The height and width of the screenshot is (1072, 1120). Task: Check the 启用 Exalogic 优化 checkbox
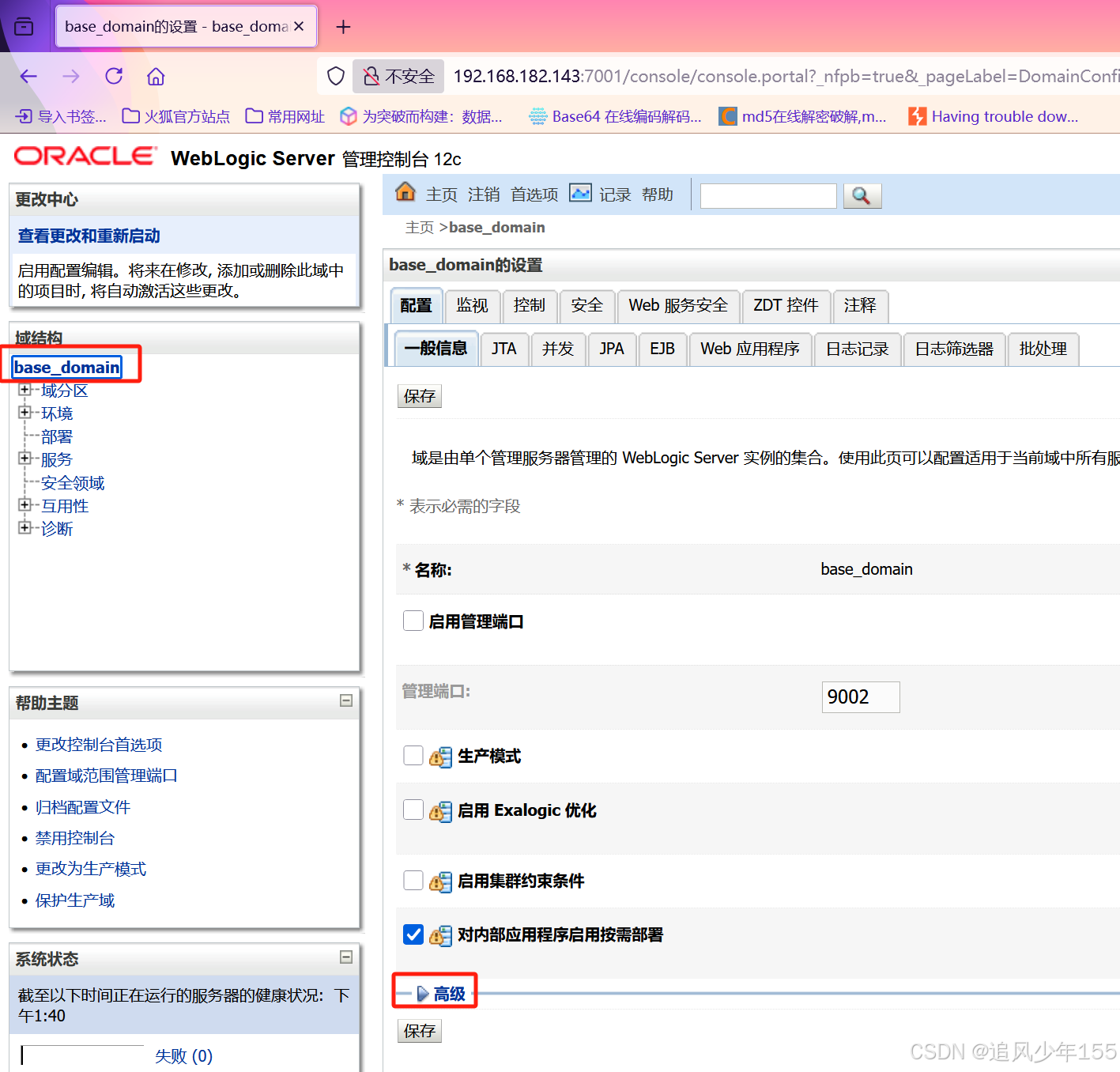(x=413, y=810)
